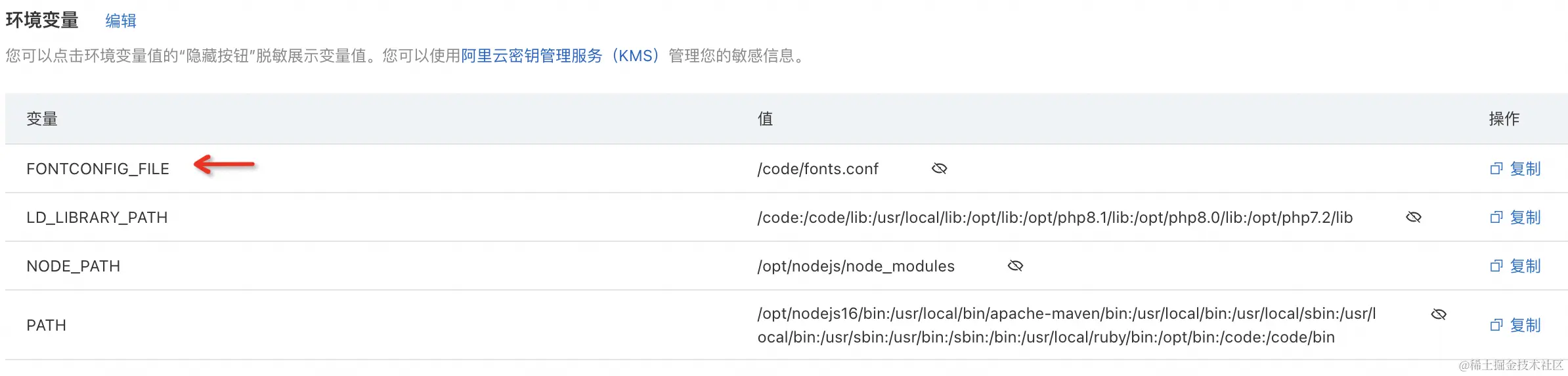Click the value /opt/nodejs/node_modules
The image size is (1568, 376).
click(x=856, y=266)
